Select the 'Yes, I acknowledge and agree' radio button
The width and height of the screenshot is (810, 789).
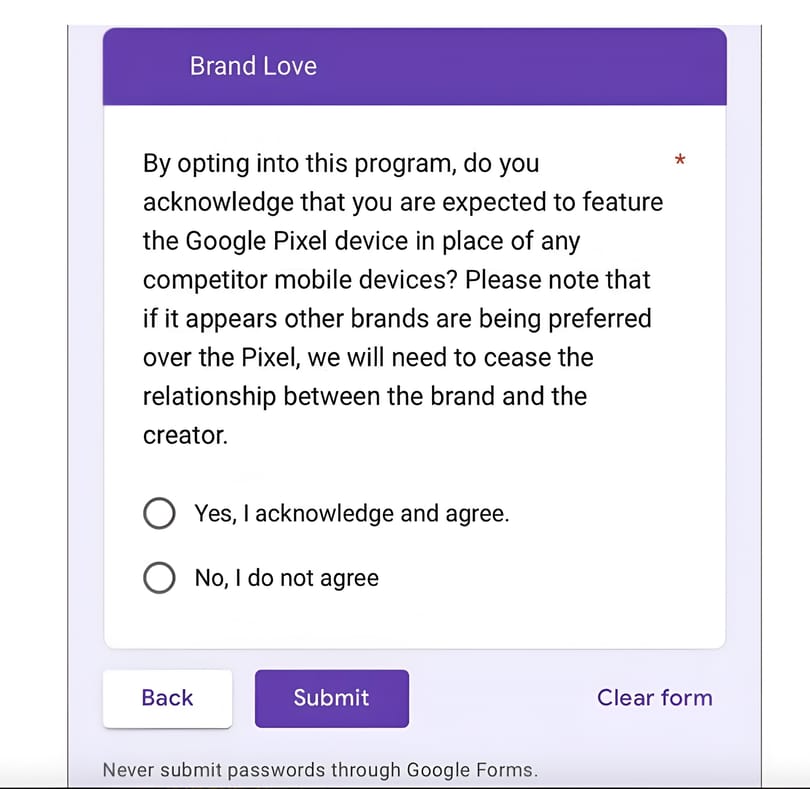(x=159, y=513)
